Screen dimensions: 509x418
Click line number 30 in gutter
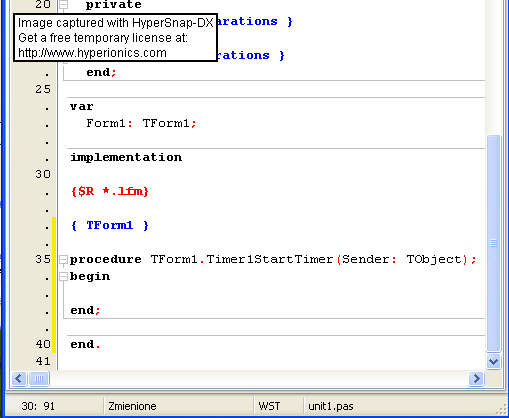click(43, 174)
